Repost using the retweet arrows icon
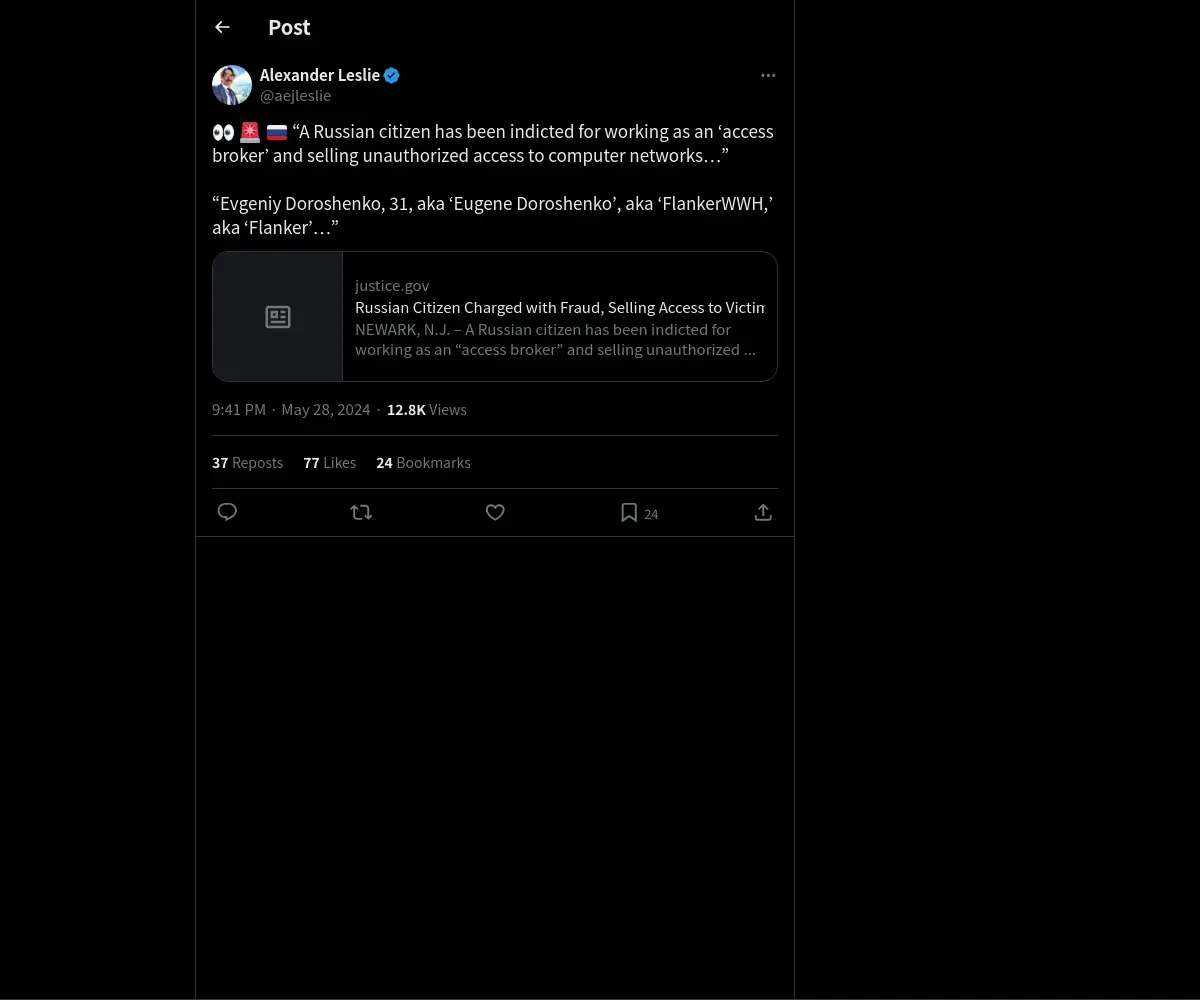Screen dimensions: 1200x1000 [x=361, y=512]
